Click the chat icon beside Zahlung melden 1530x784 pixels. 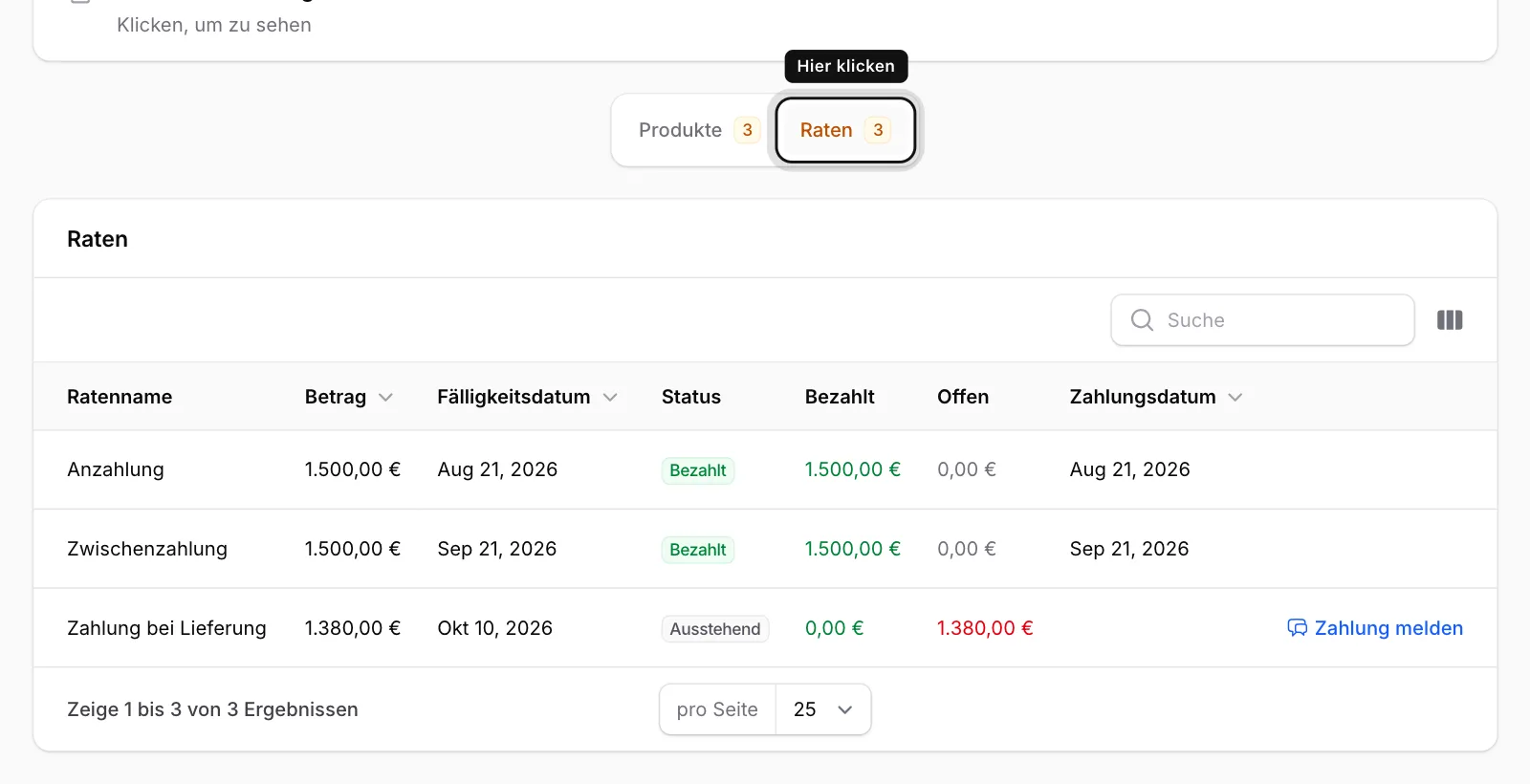[1297, 628]
